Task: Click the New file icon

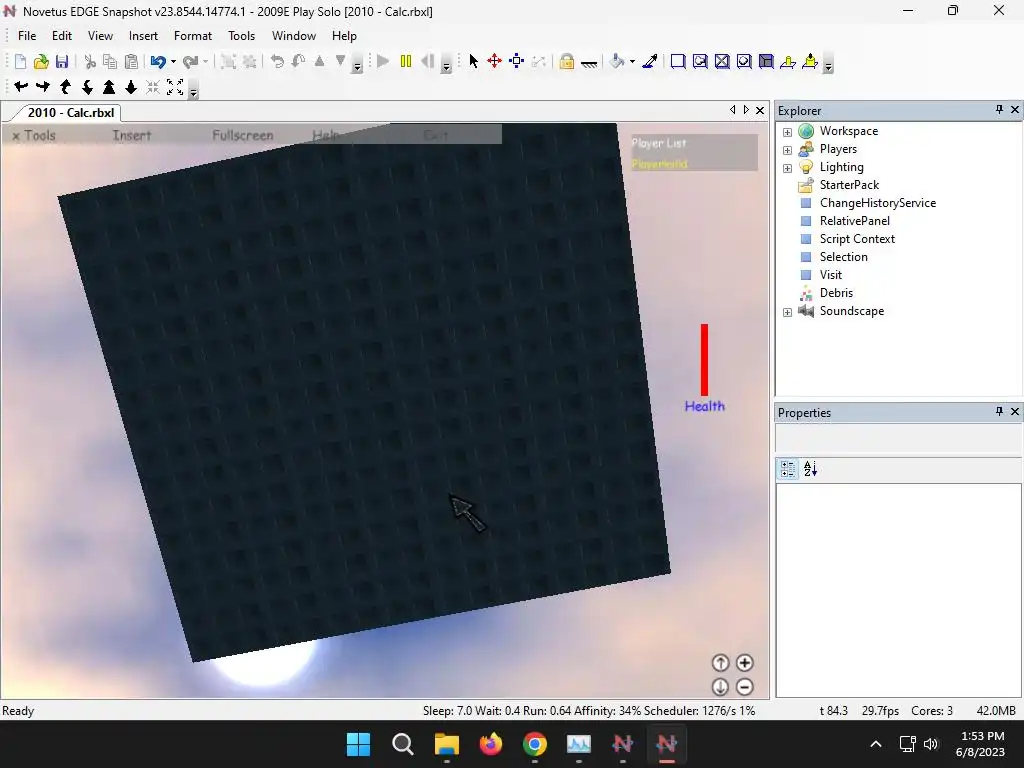Action: (20, 61)
